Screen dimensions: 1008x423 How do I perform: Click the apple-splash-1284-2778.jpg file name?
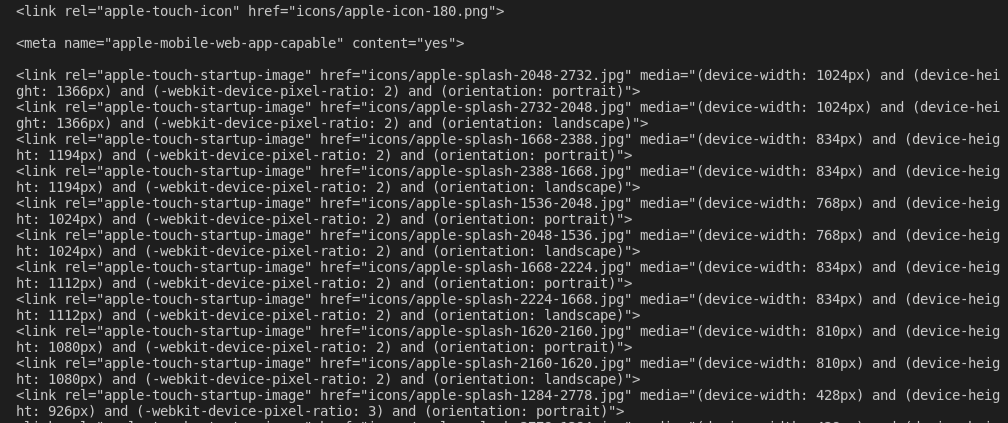coord(520,397)
